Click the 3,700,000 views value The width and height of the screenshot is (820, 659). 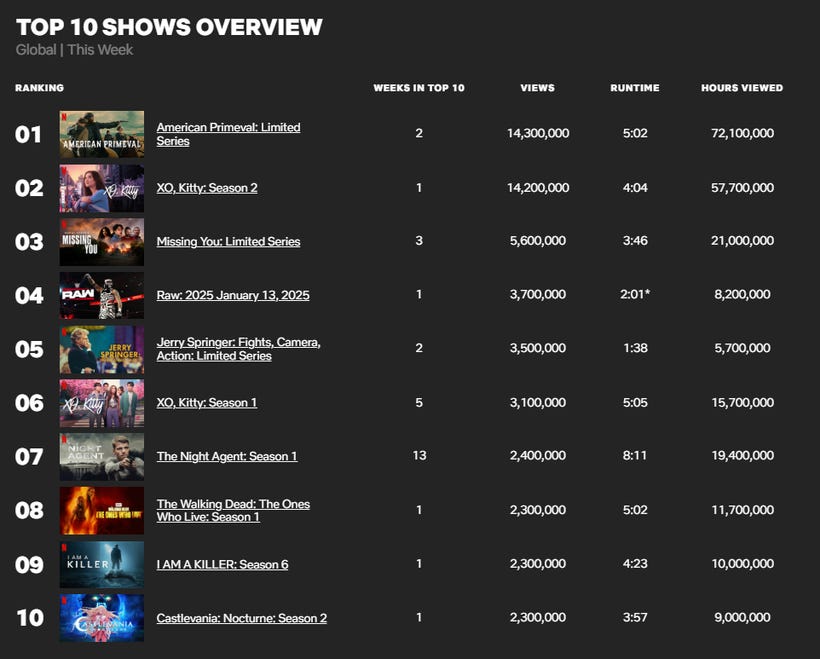[x=538, y=294]
